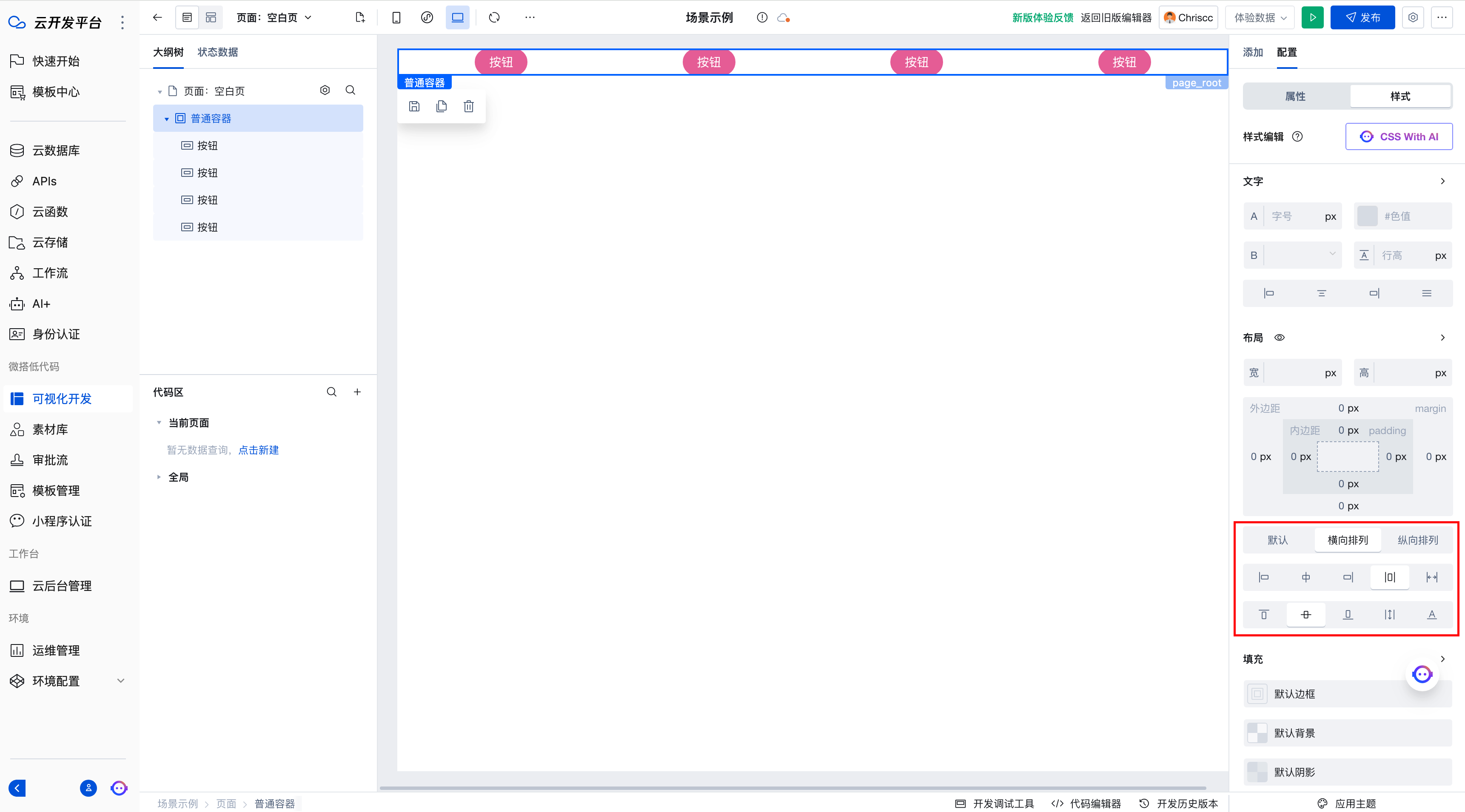This screenshot has height=812, width=1465.
Task: Expand the 文字 section chevron
Action: (x=1443, y=181)
